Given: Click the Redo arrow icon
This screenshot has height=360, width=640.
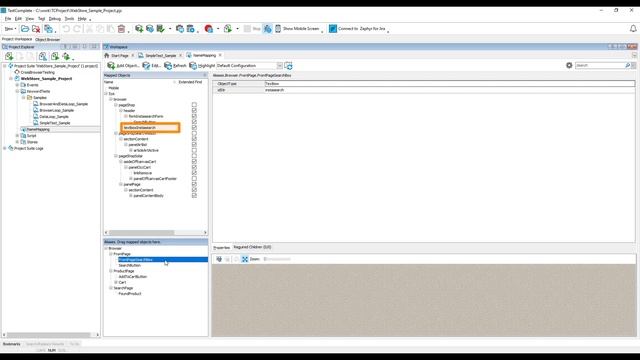Looking at the screenshot, I should [77, 29].
